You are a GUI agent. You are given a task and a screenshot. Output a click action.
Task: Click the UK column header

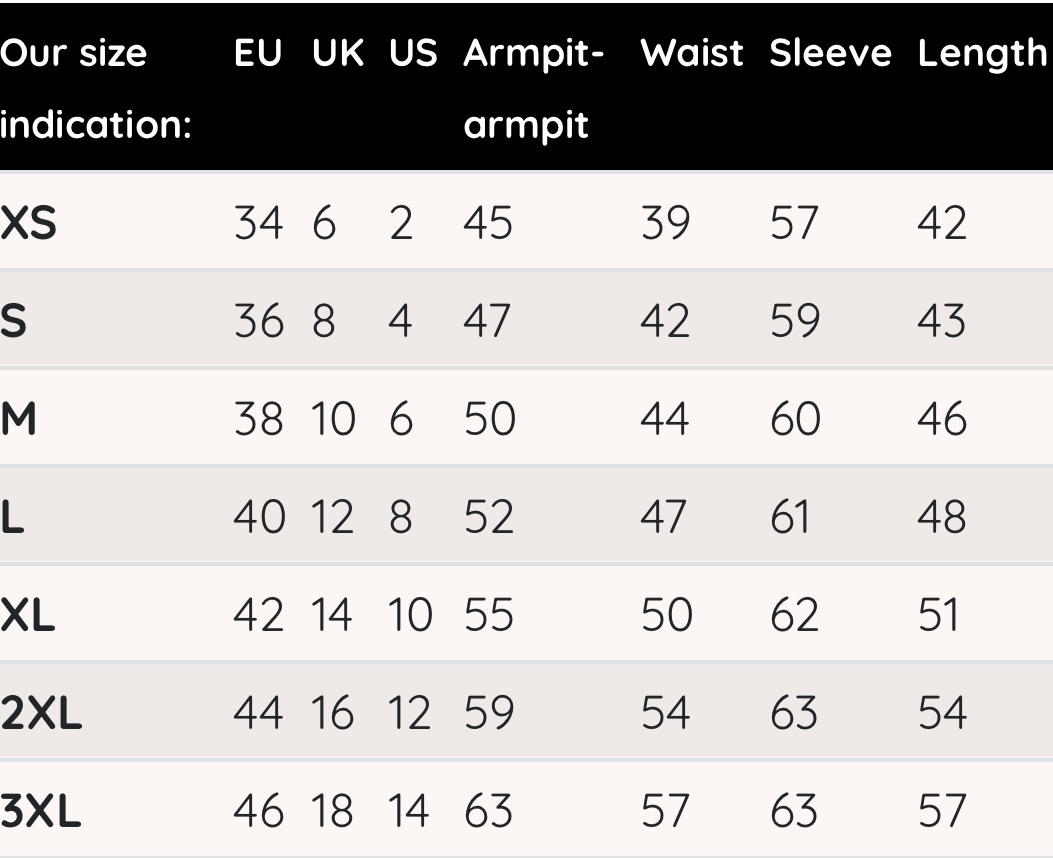point(338,55)
